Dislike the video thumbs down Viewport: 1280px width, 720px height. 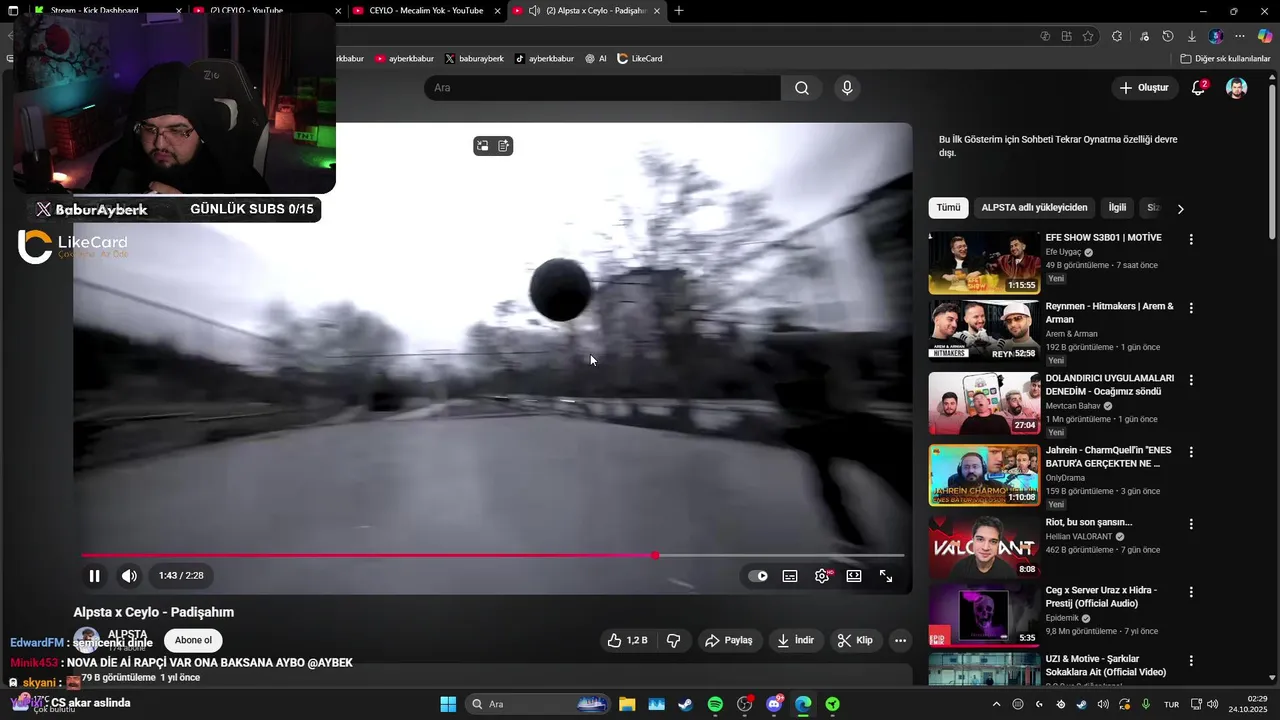(674, 640)
